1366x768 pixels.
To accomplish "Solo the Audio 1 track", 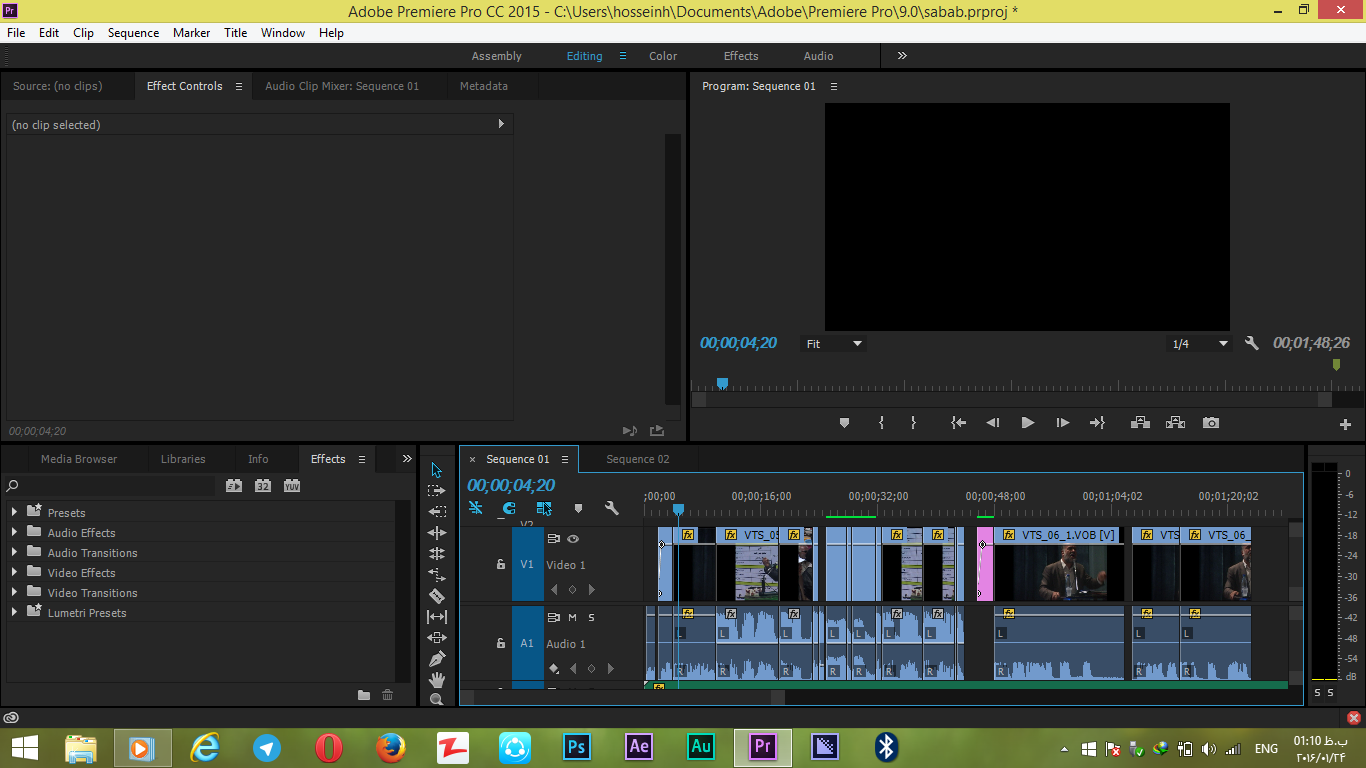I will (x=591, y=617).
